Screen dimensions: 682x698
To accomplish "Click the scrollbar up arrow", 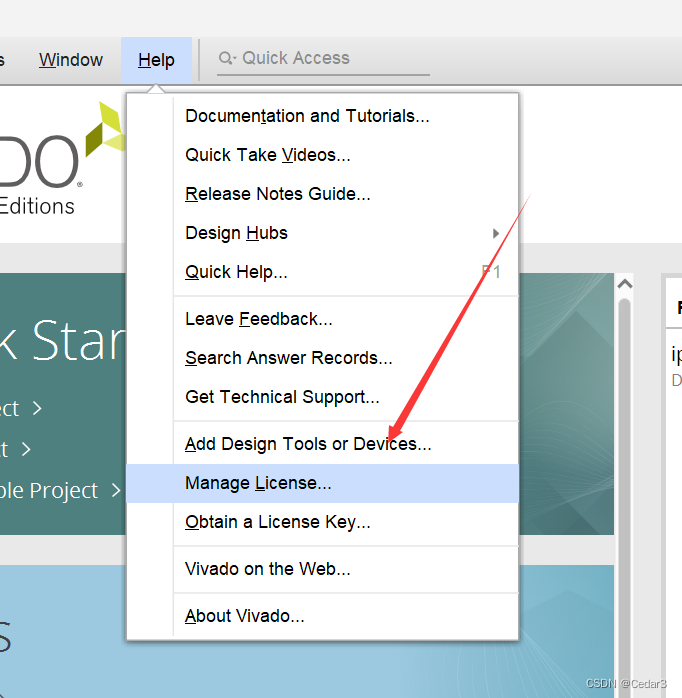I will [625, 284].
